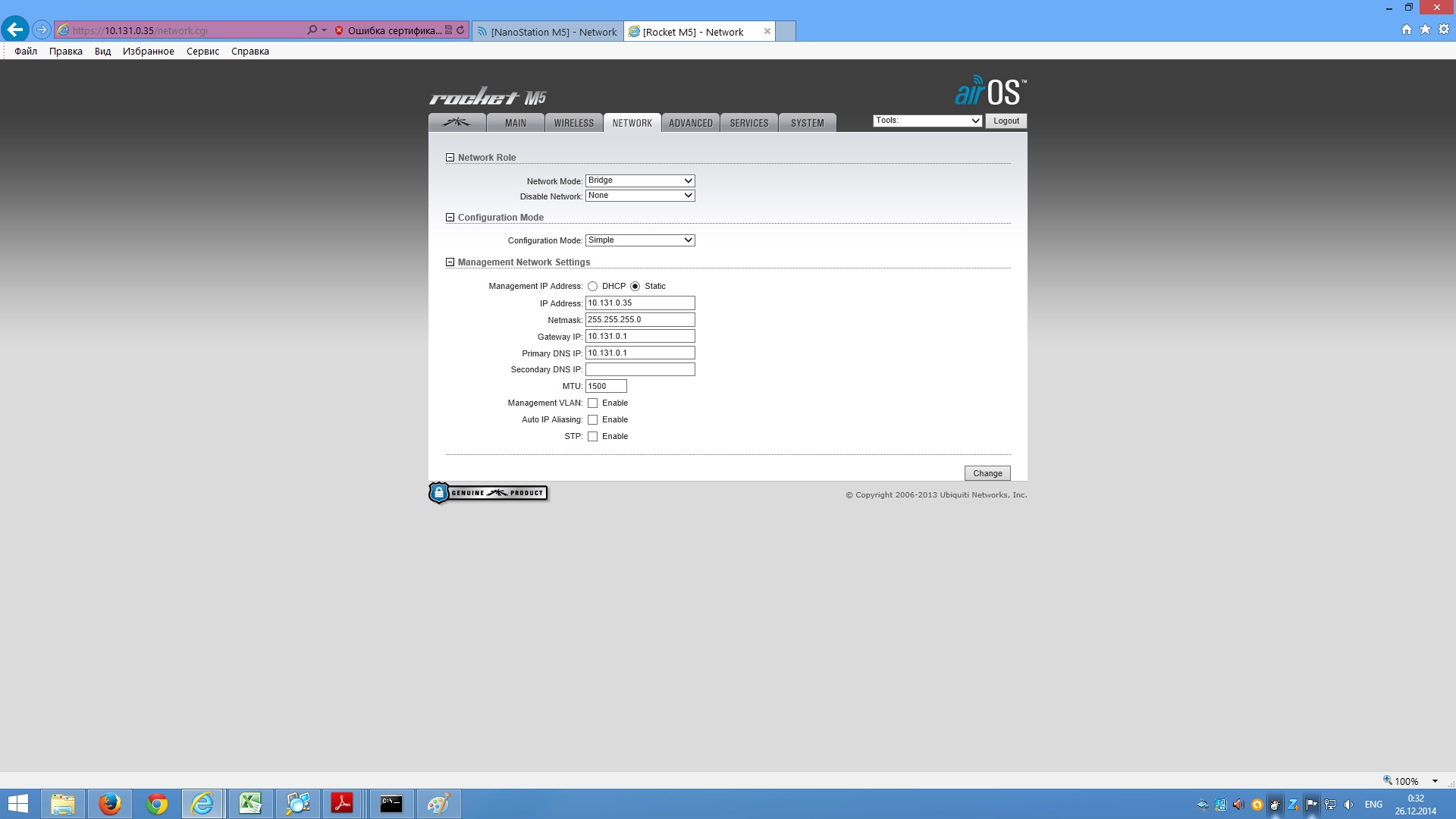Image resolution: width=1456 pixels, height=819 pixels.
Task: Click the browser Home icon
Action: pyautogui.click(x=1407, y=30)
